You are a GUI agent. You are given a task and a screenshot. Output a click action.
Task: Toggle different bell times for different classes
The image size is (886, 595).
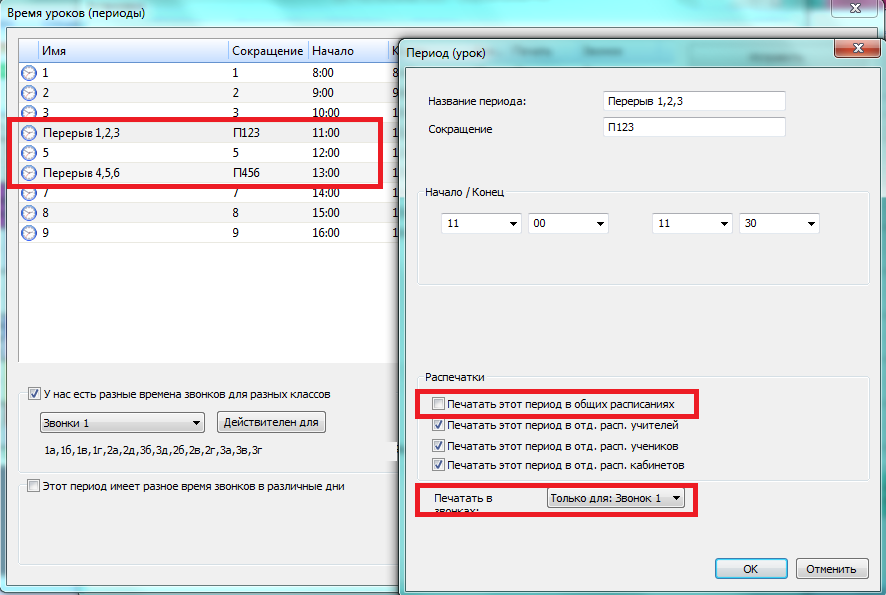35,394
